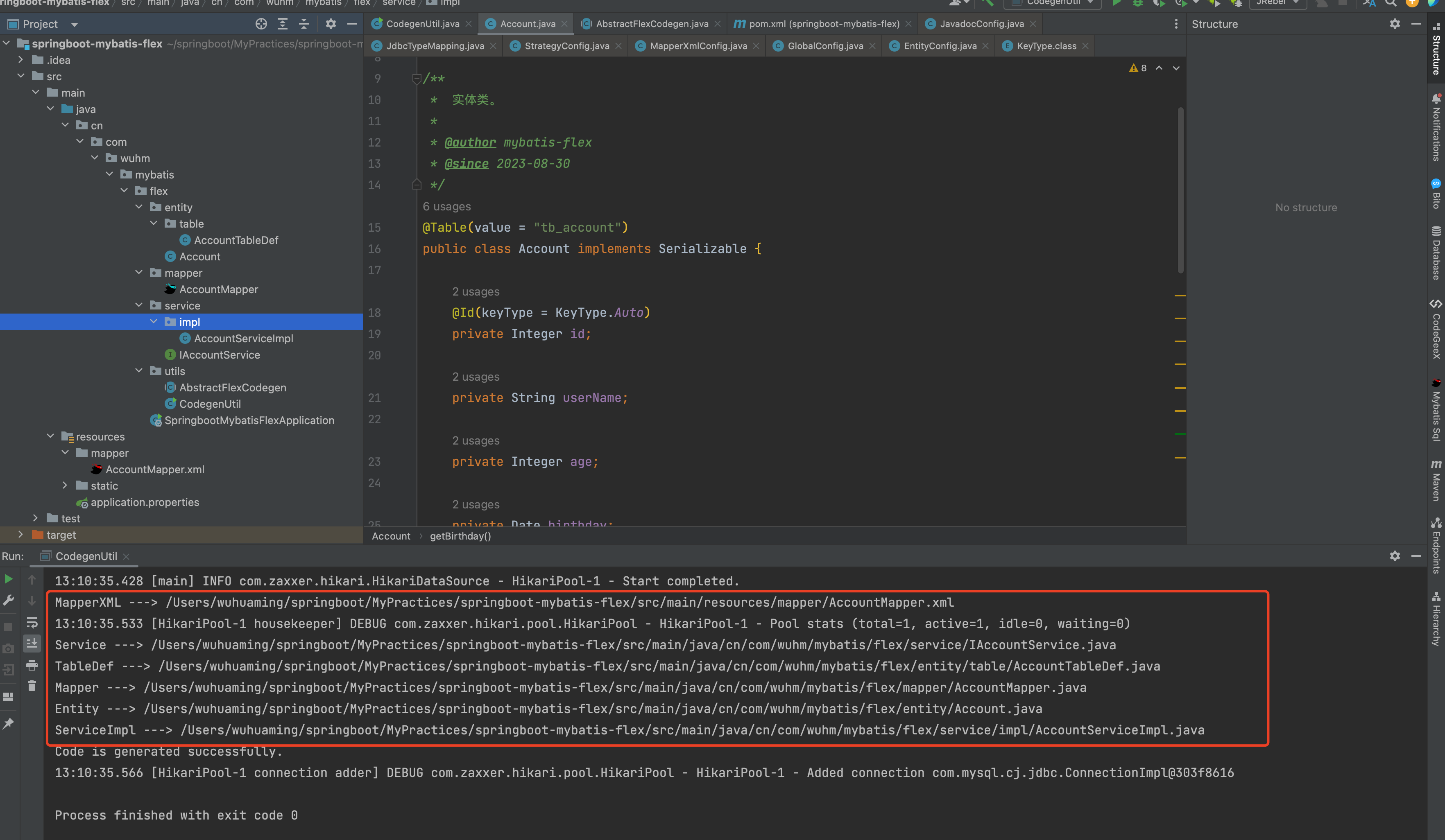The image size is (1445, 840).
Task: Open the Maven tool window
Action: 1436,480
